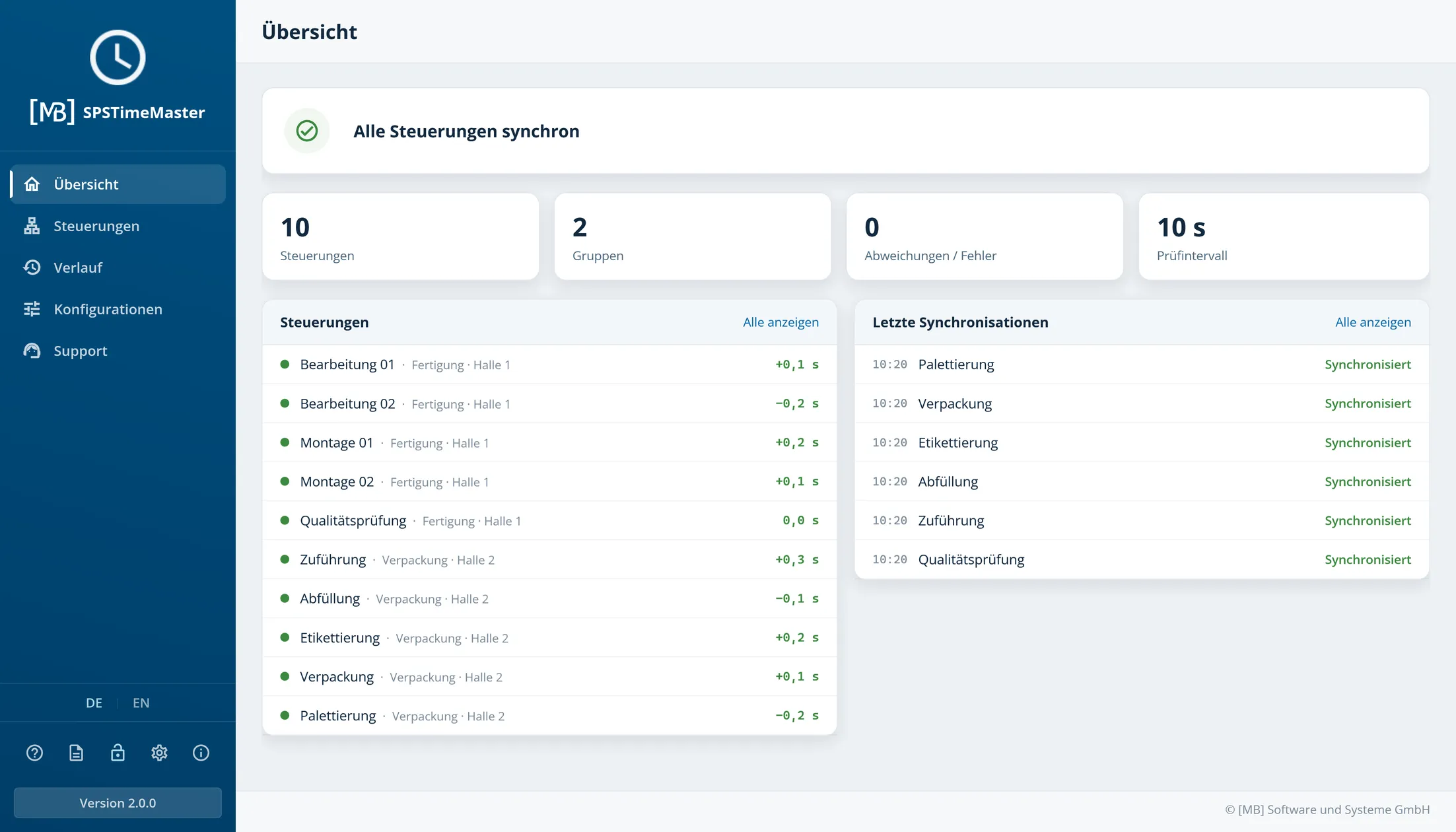Screen dimensions: 1456x832
Task: Open Palettierung in Steuerungen list
Action: 549,715
